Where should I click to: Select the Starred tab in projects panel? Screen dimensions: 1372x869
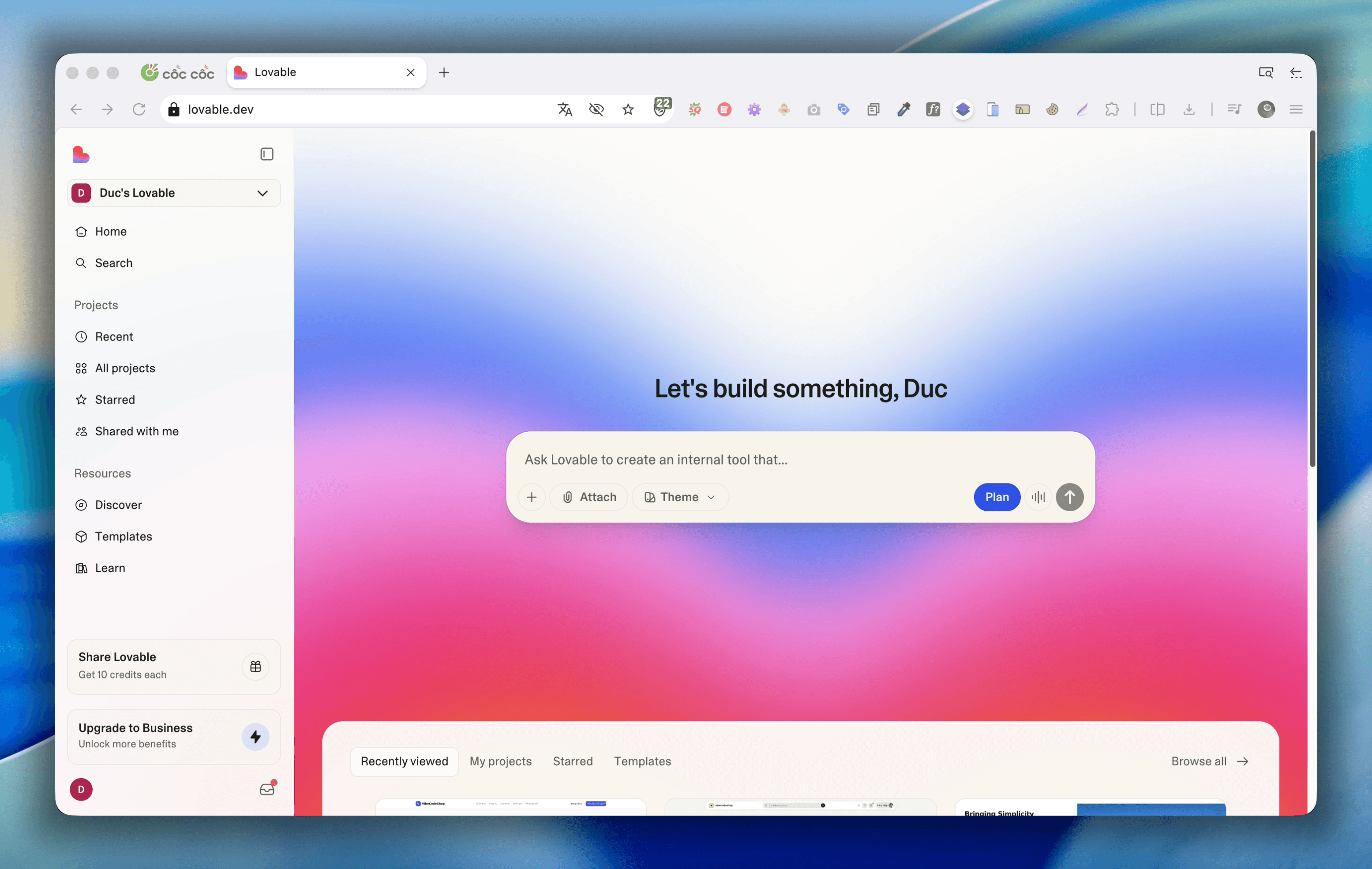[573, 761]
